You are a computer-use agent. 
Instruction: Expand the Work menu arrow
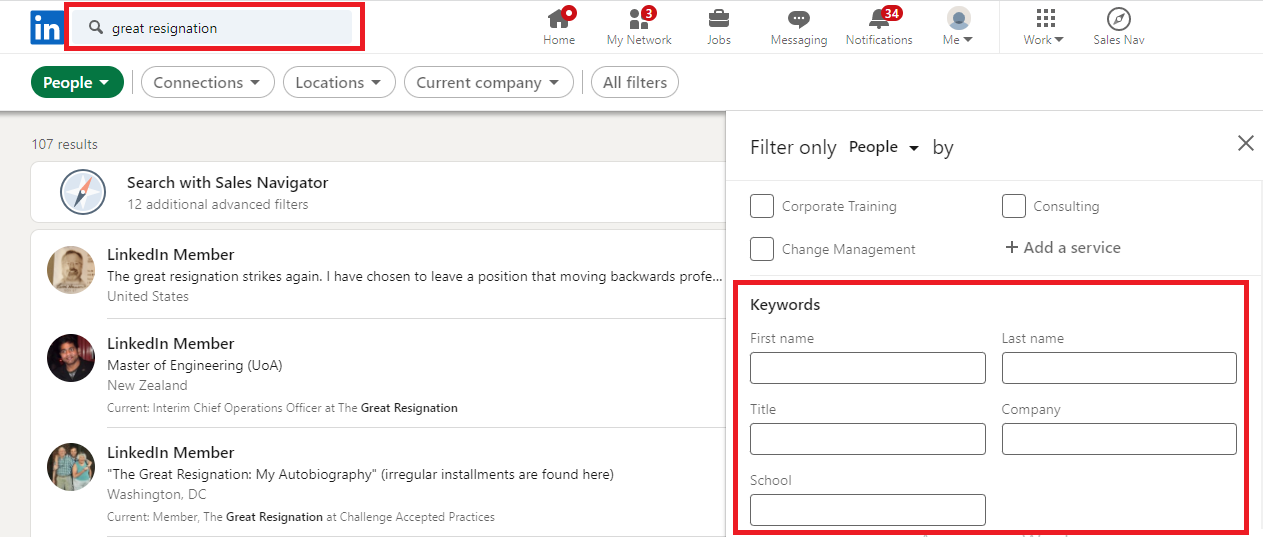coord(1059,41)
